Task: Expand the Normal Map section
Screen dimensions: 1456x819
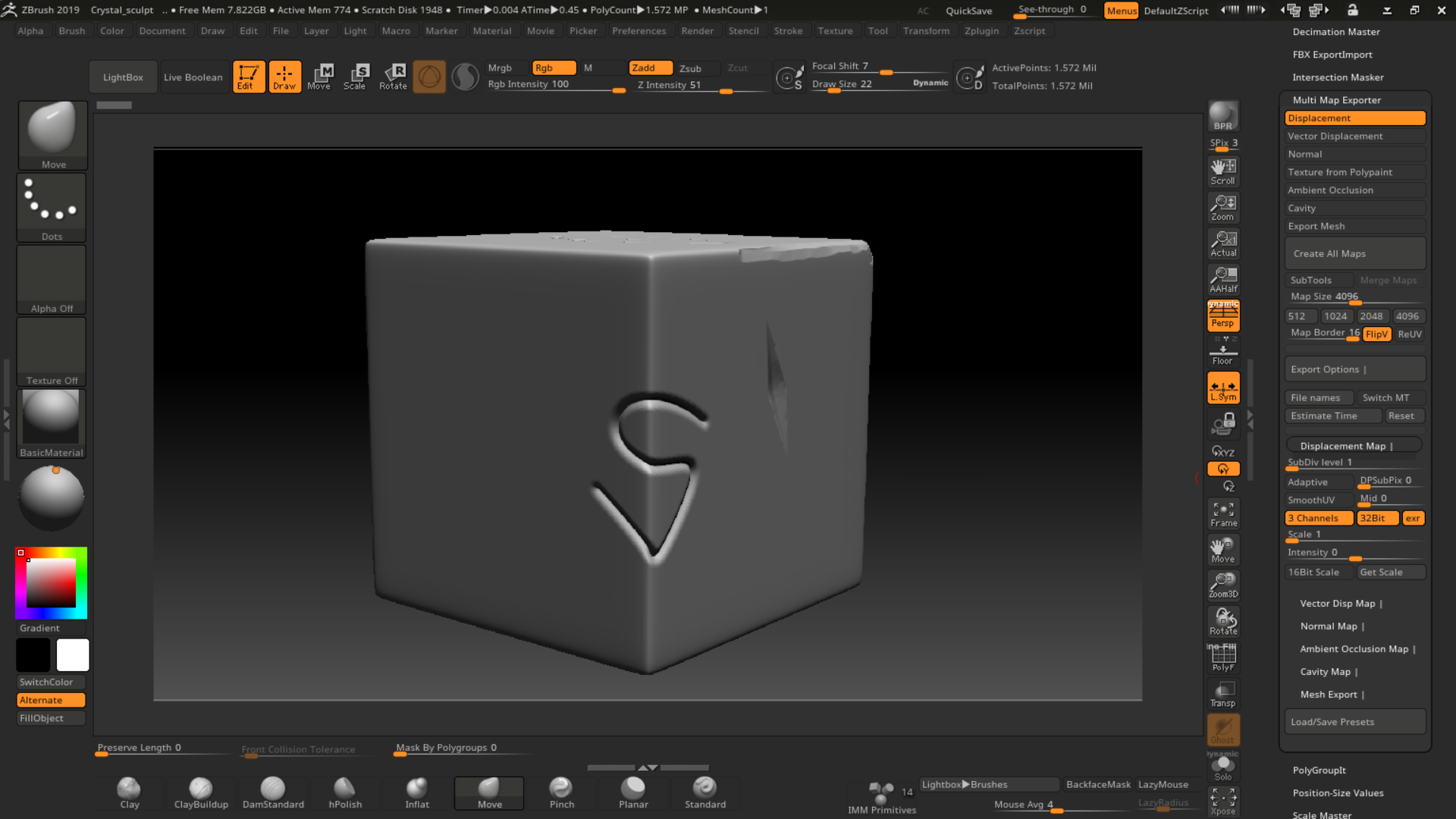Action: 1329,625
